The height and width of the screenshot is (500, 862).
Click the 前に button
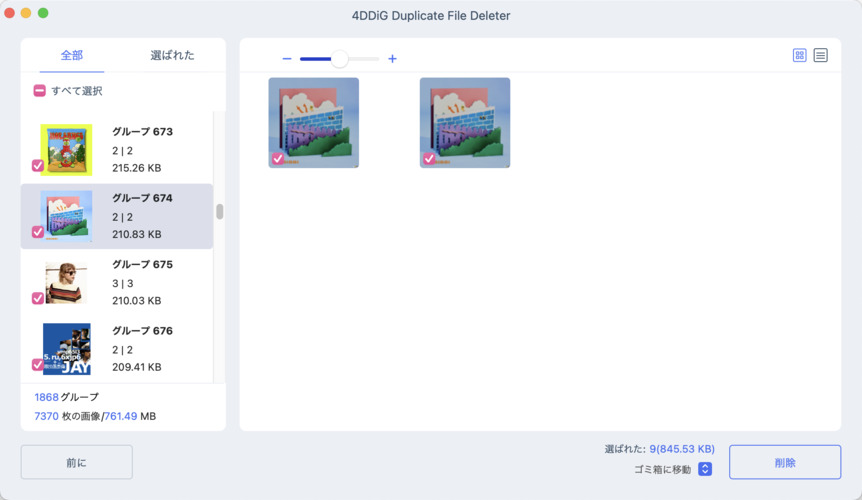tap(76, 462)
